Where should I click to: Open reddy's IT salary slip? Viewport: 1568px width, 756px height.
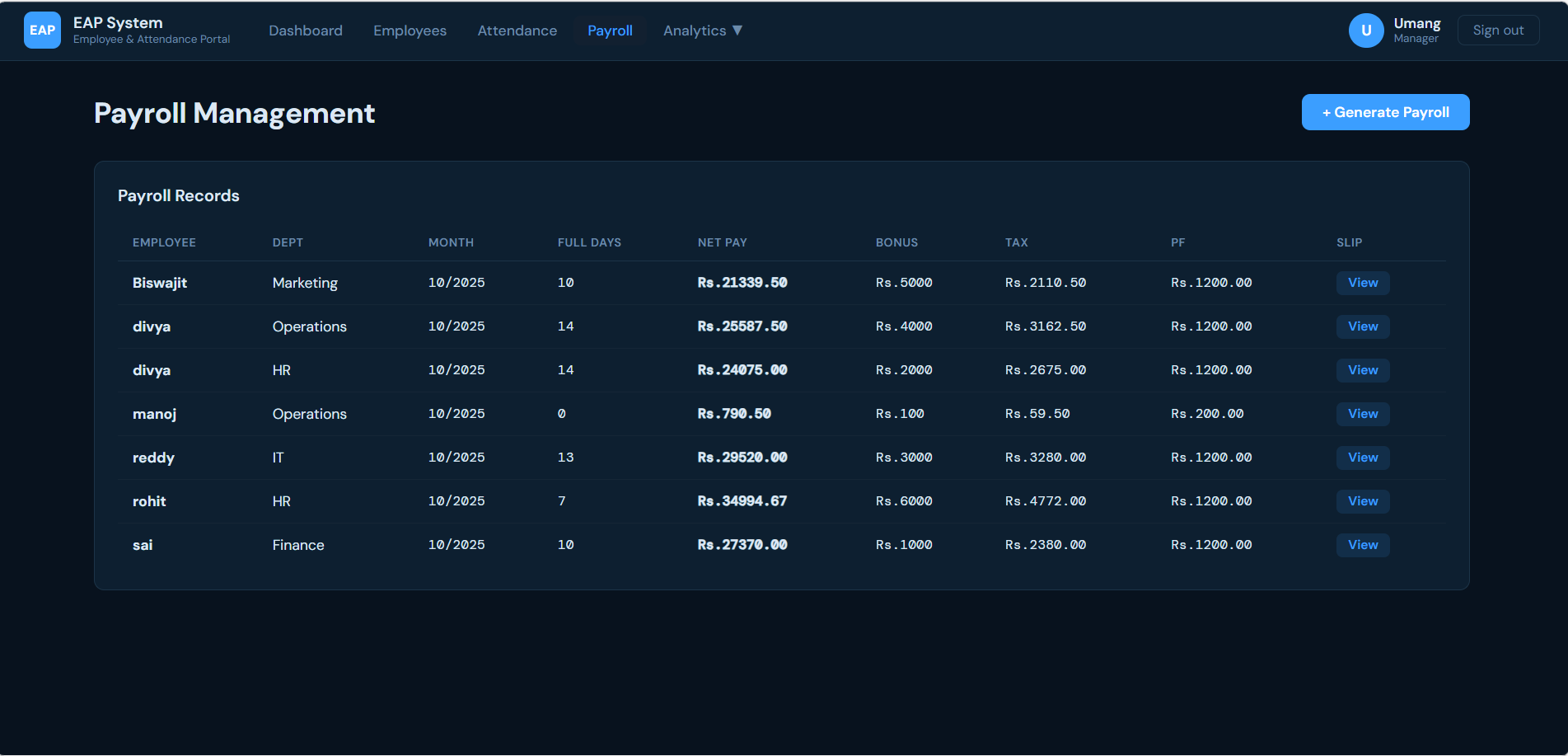point(1362,458)
